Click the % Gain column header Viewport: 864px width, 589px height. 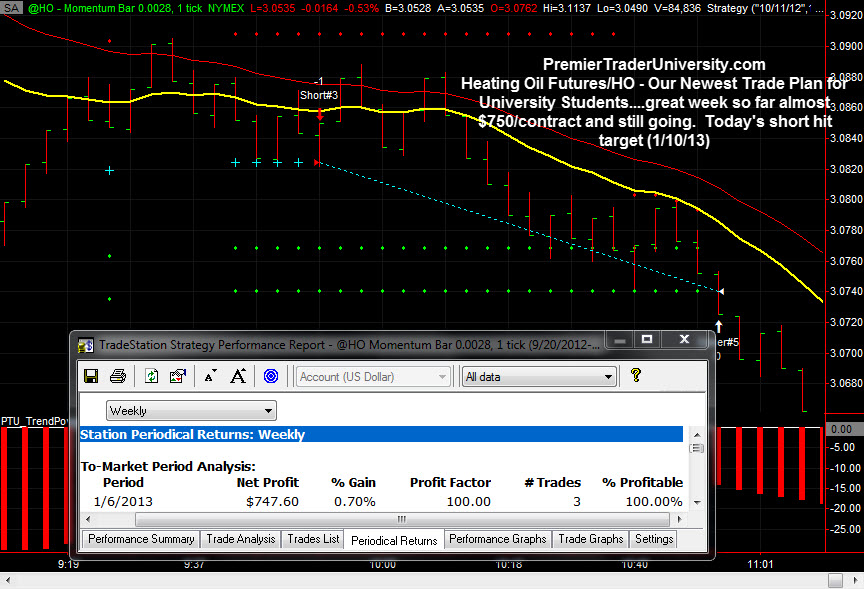click(x=353, y=483)
